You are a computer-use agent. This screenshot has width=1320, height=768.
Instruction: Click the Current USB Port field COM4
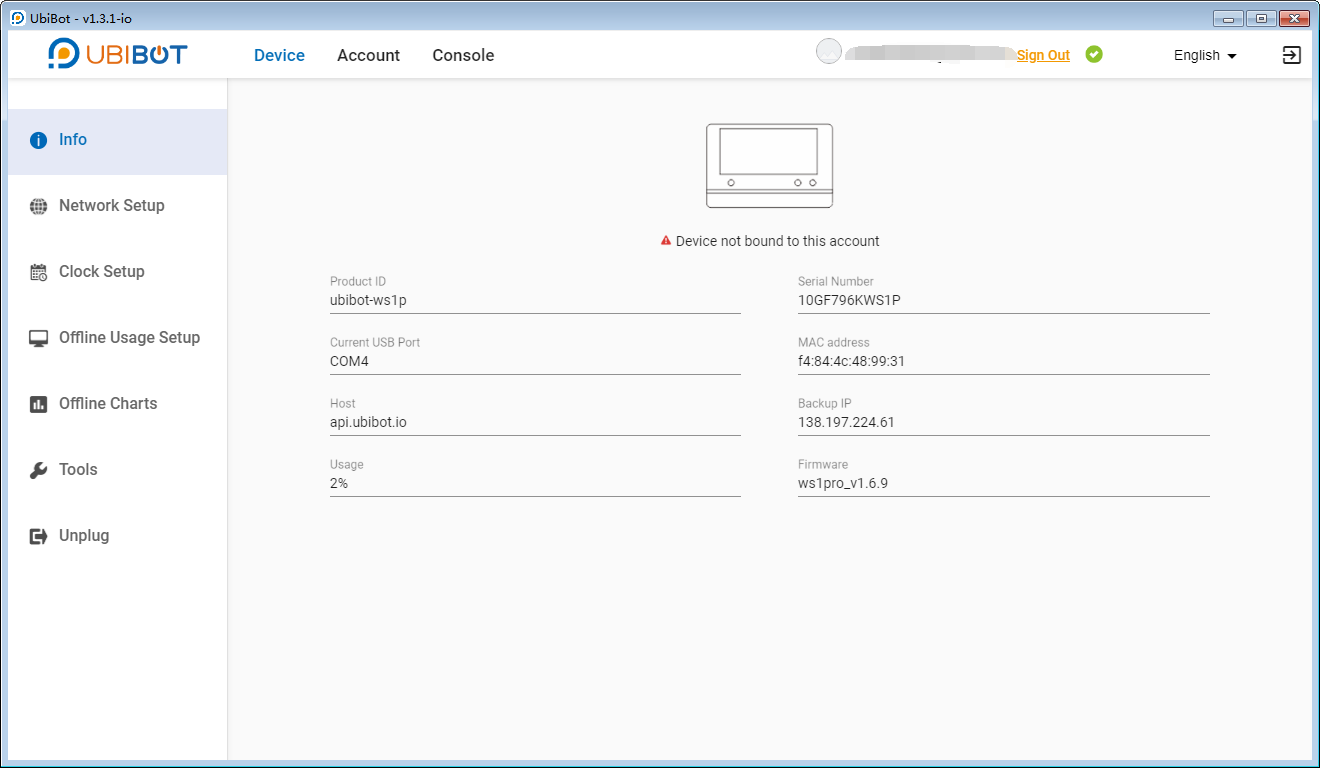(535, 361)
